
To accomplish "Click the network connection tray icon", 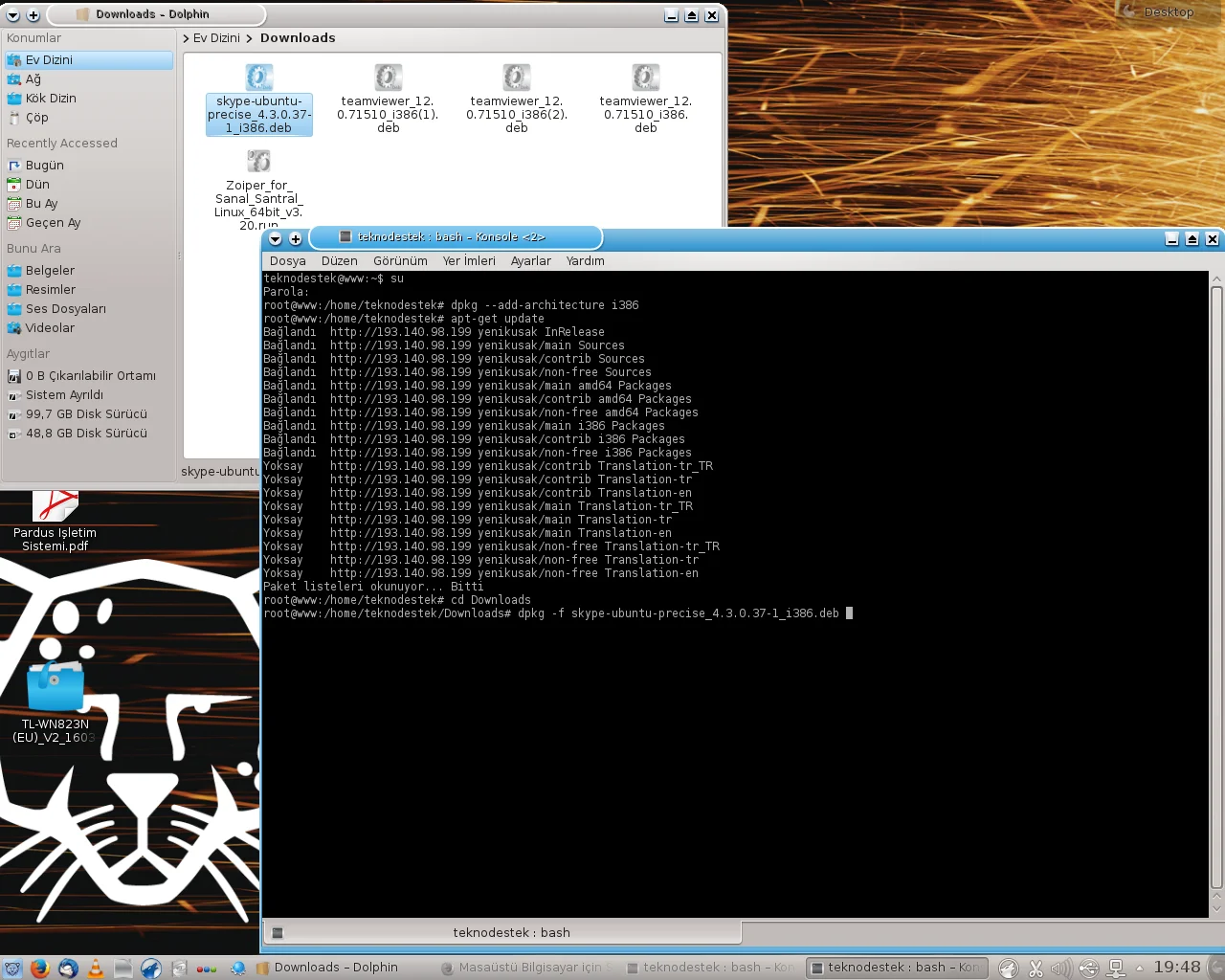I will (1115, 968).
